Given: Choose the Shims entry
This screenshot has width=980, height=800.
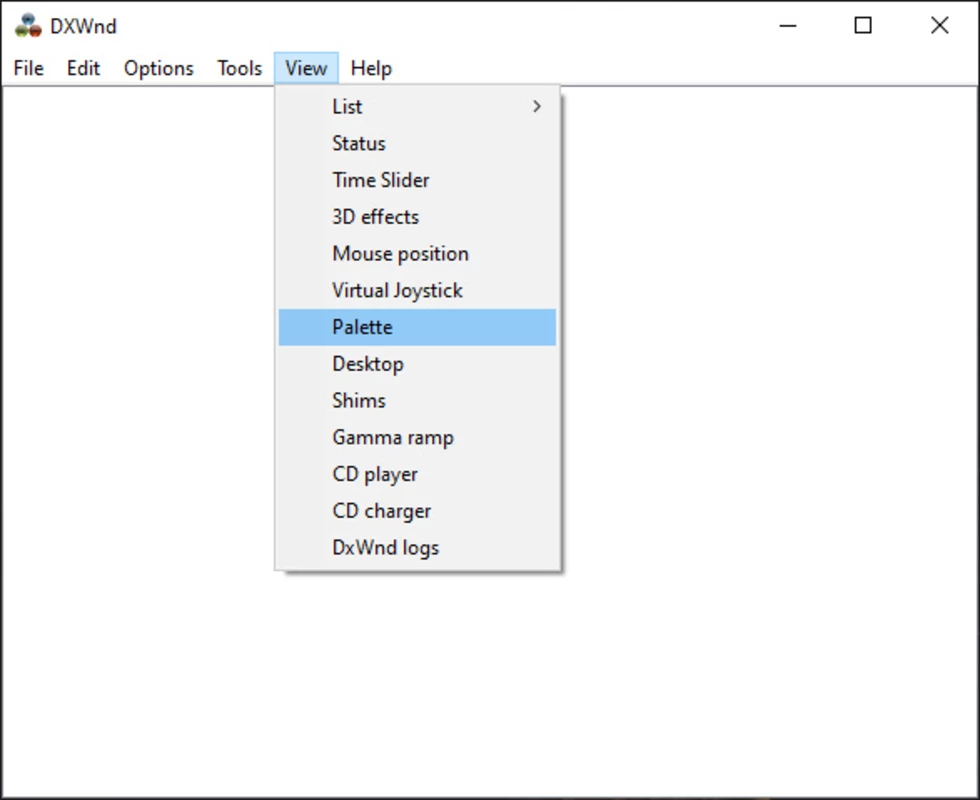Looking at the screenshot, I should pos(417,401).
